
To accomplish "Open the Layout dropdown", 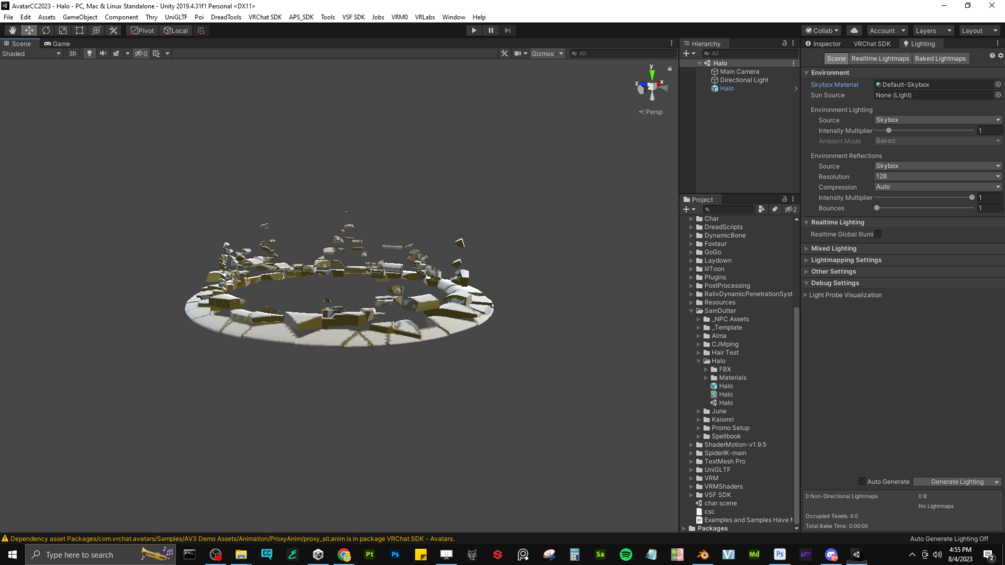I will pos(979,30).
